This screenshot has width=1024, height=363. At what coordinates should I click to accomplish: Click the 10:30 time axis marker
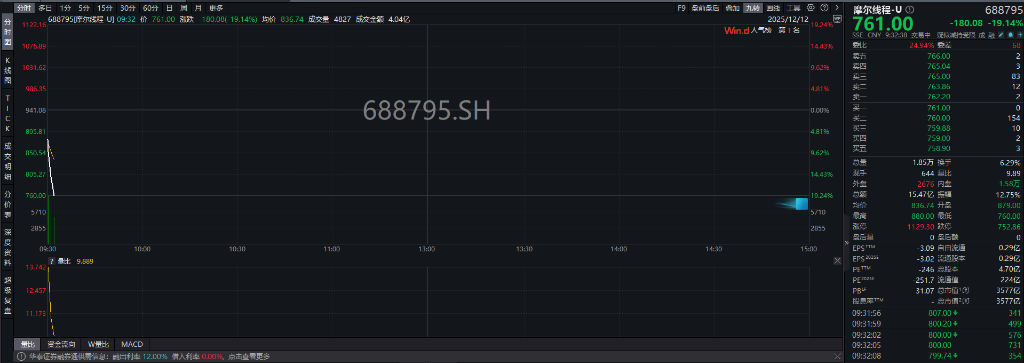(x=237, y=248)
